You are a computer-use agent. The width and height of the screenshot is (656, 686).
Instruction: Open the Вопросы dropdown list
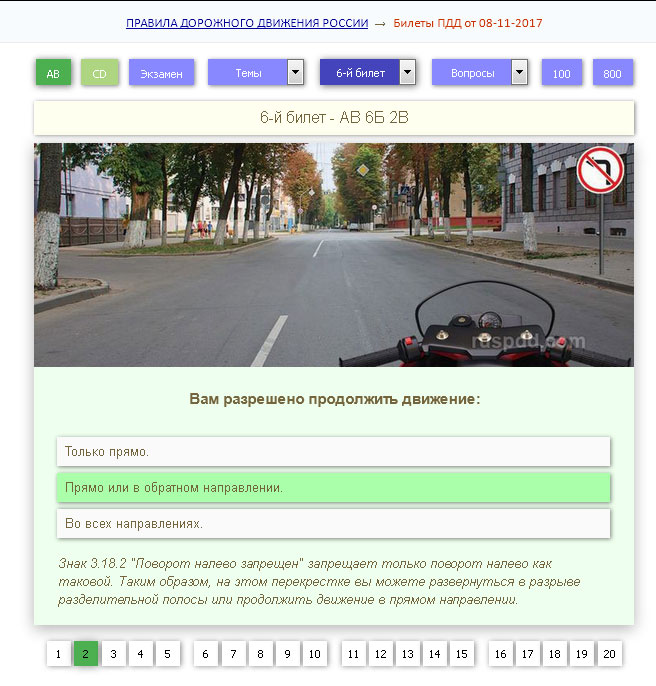(519, 73)
